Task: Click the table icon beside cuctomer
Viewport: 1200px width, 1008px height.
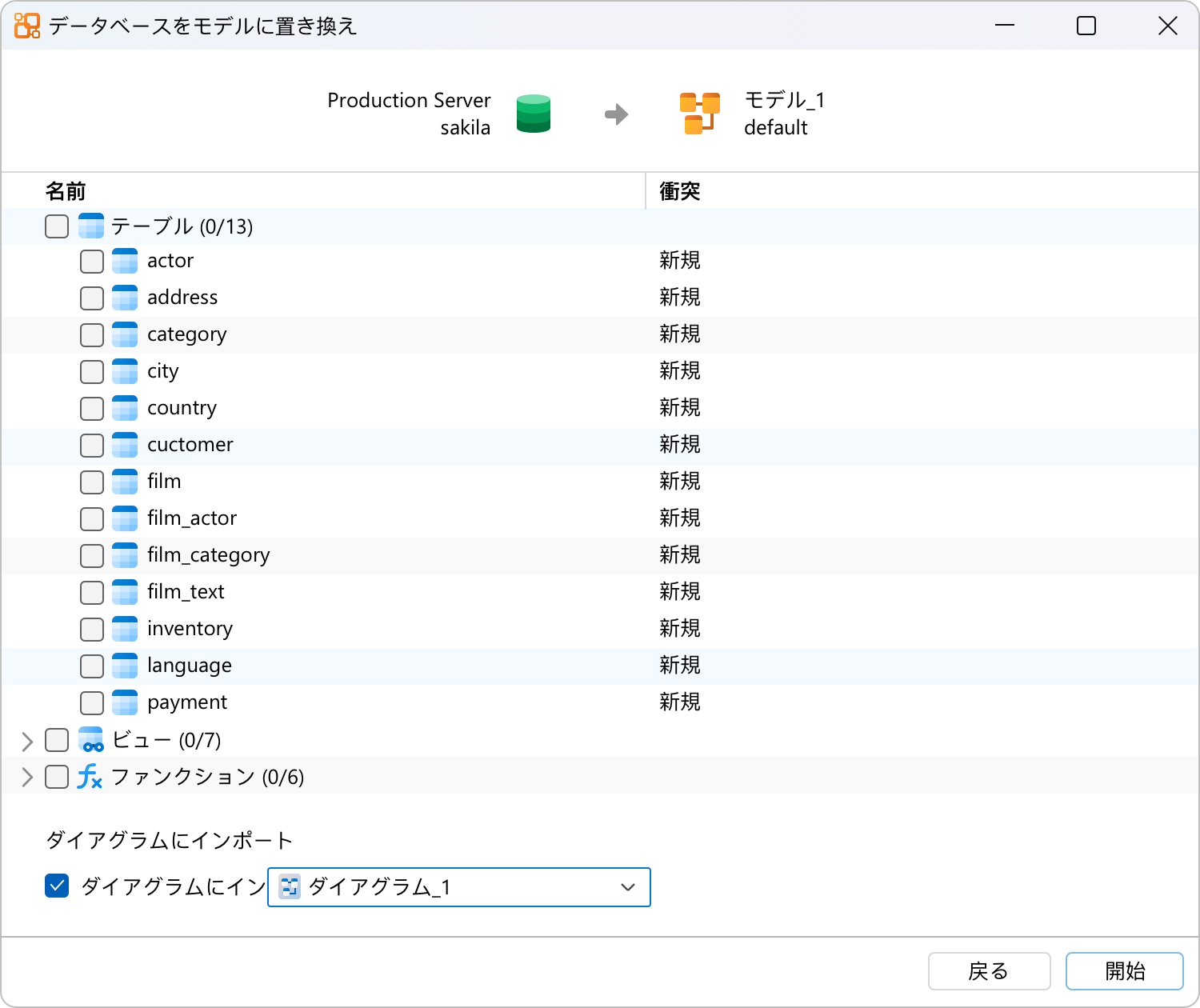Action: (125, 445)
